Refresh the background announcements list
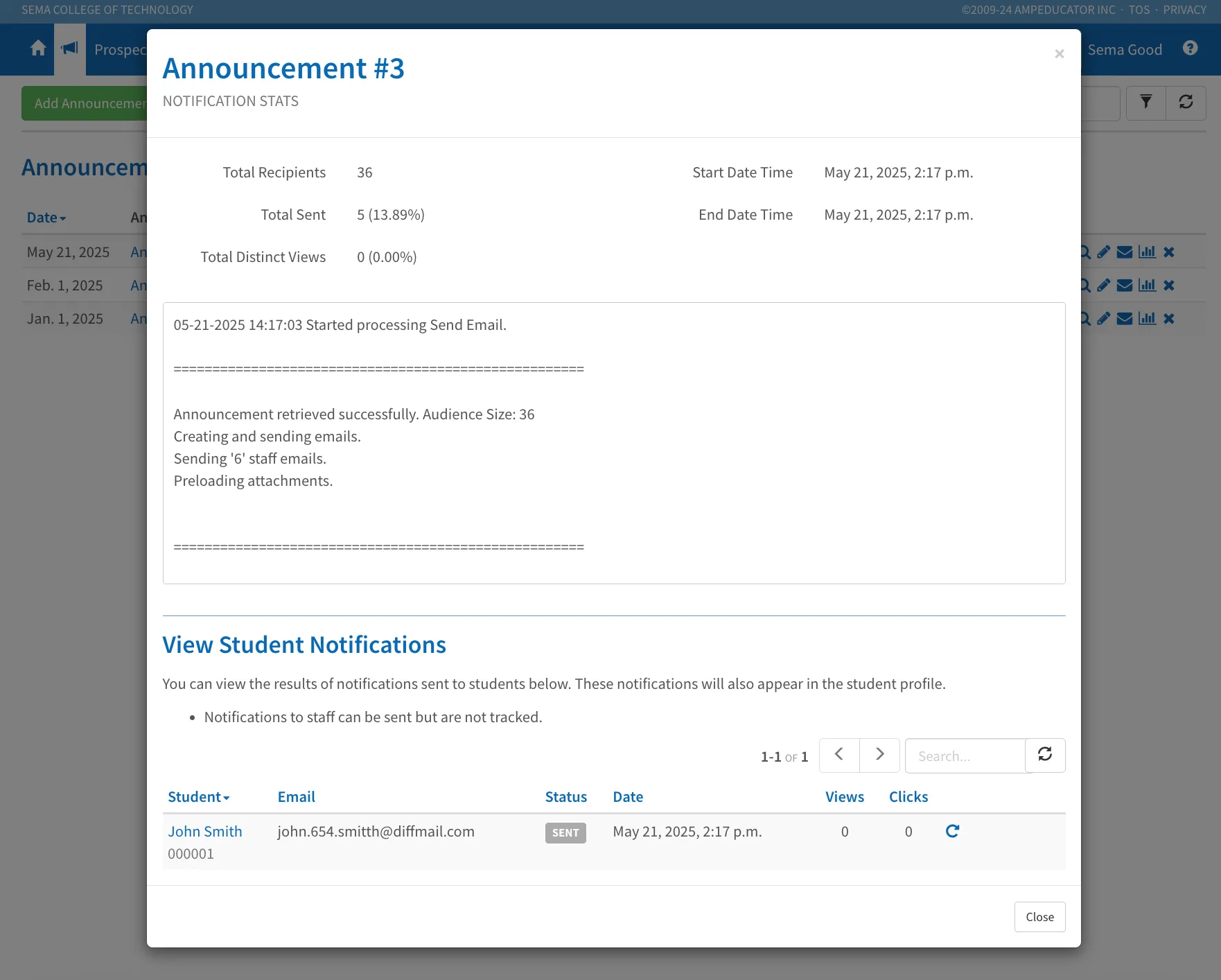This screenshot has width=1221, height=980. [x=1186, y=103]
